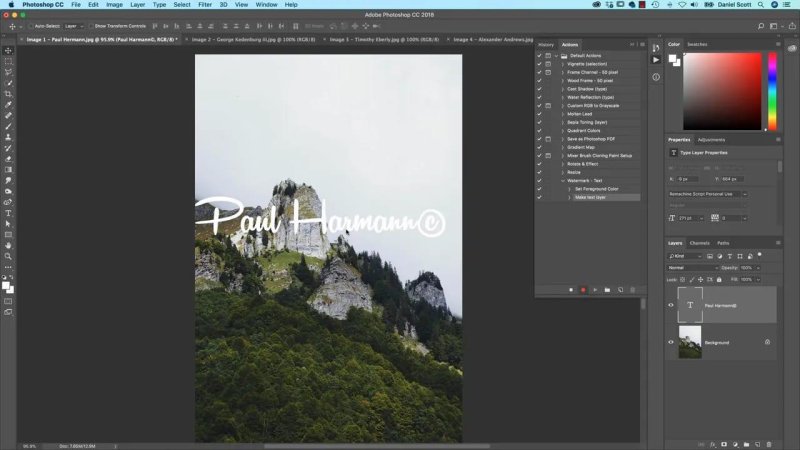Open the font family dropdown in Properties

(745, 194)
